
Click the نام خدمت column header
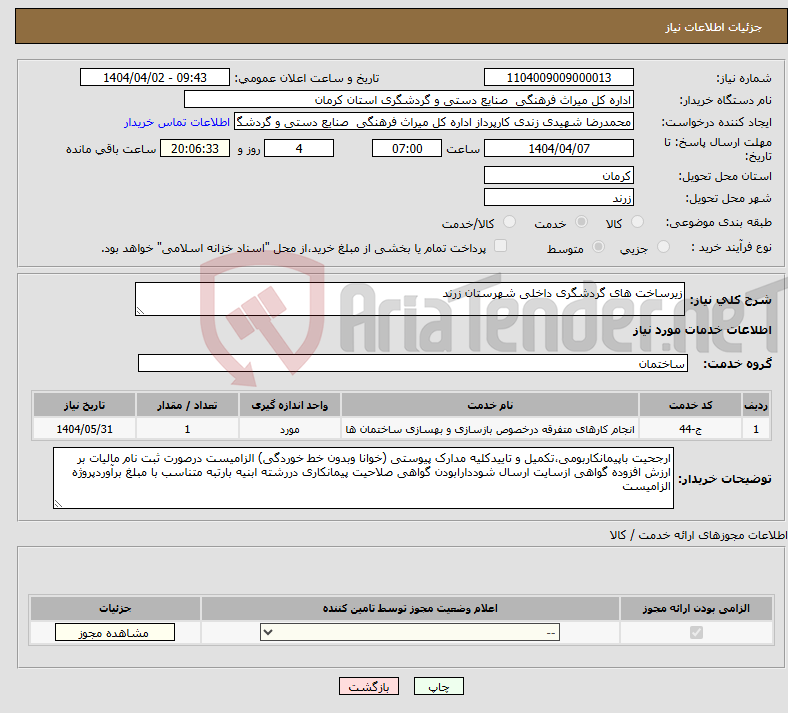(490, 405)
